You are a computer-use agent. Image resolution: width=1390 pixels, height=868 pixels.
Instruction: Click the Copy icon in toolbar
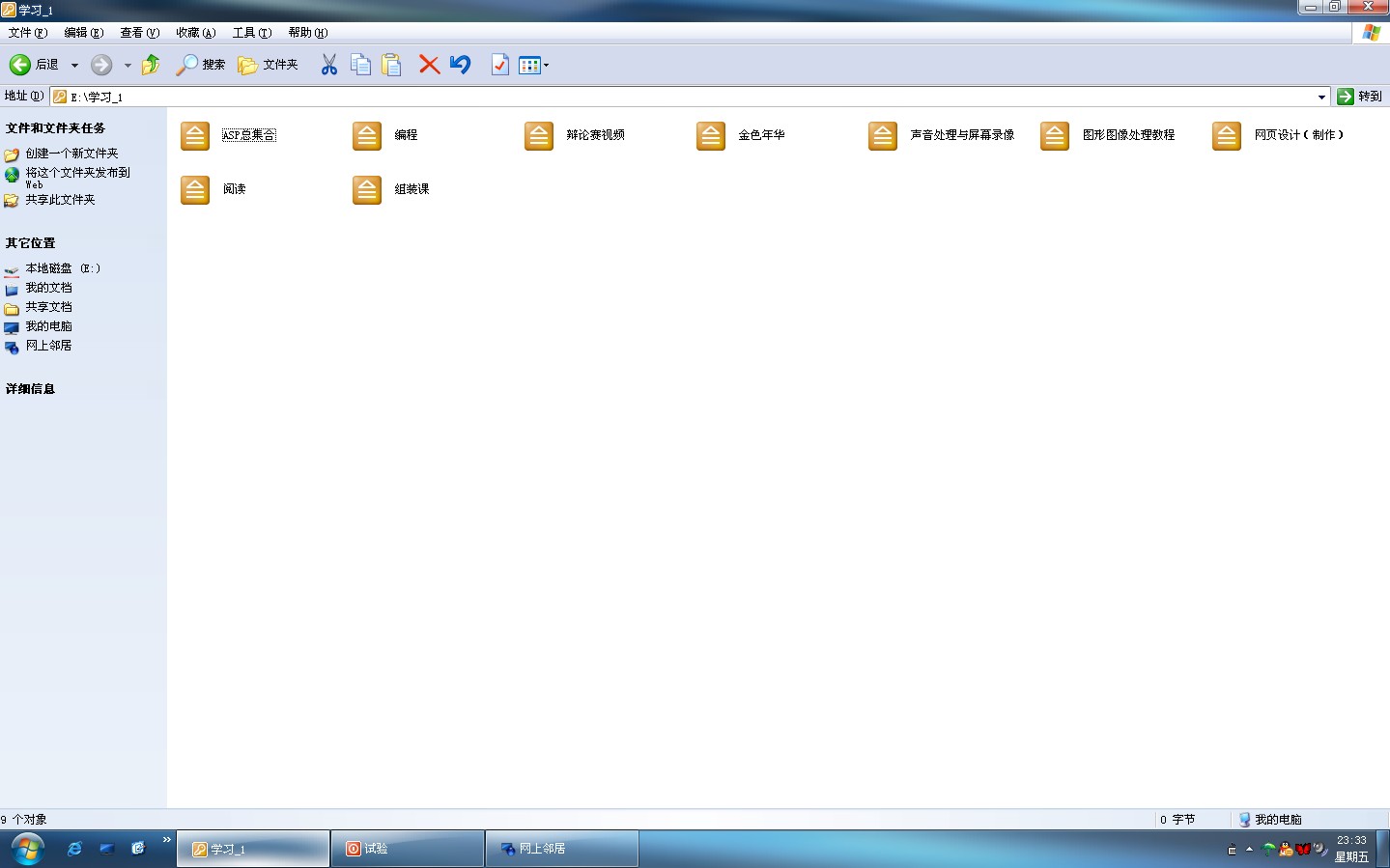click(360, 65)
